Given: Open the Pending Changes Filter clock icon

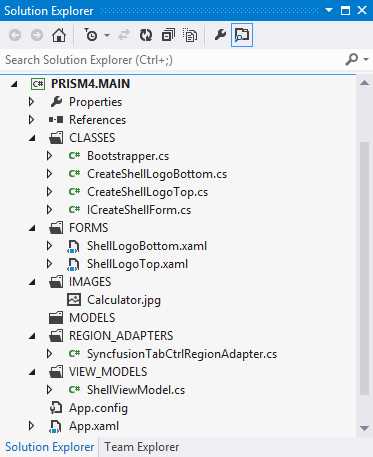Looking at the screenshot, I should tap(90, 35).
